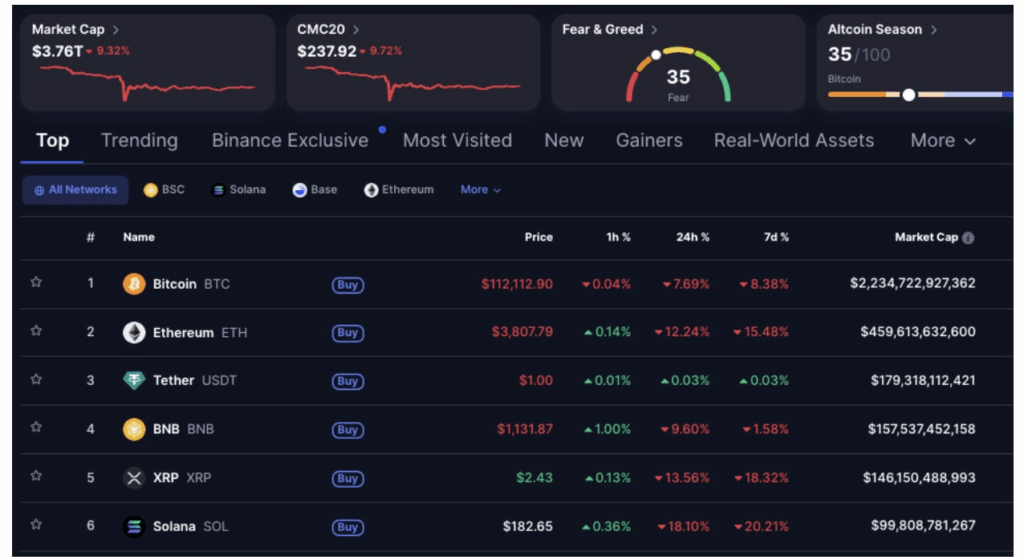
Task: Open the Gainers tab
Action: pos(649,141)
